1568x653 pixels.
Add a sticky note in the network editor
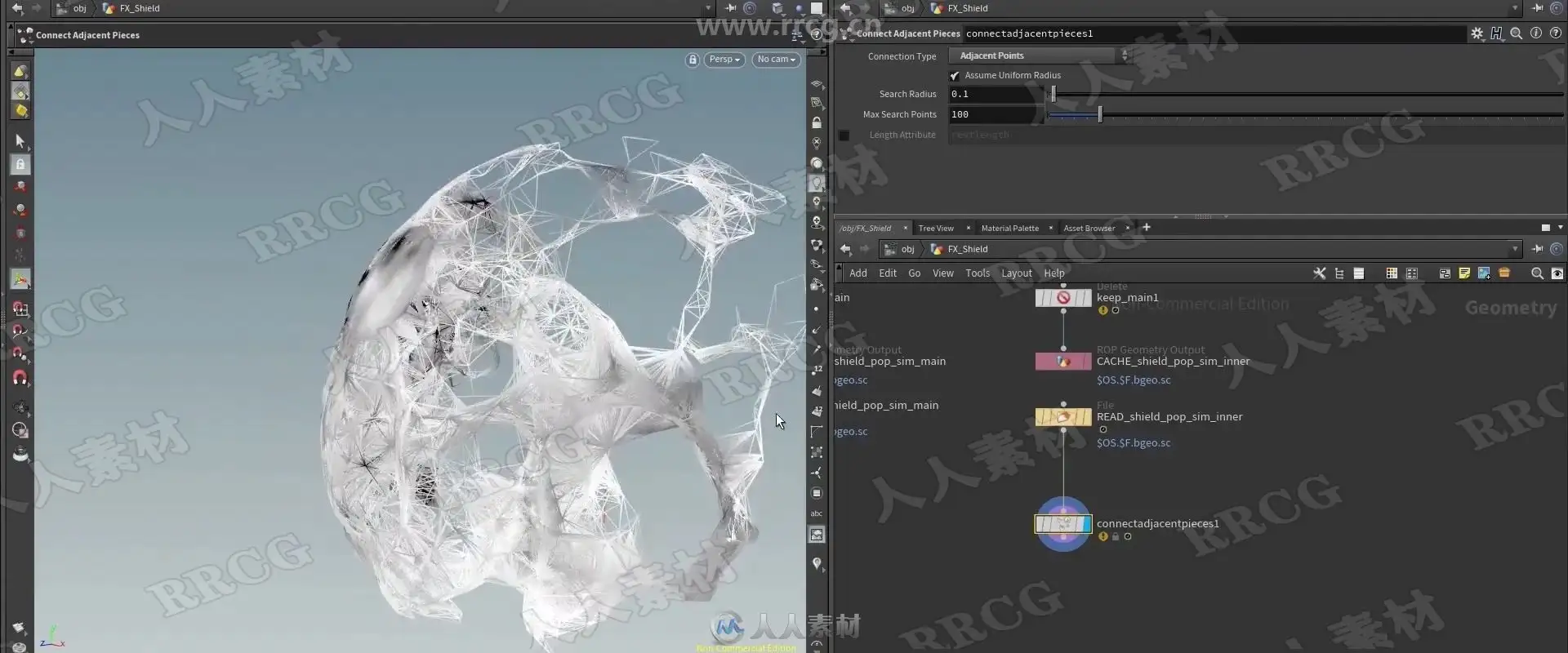[x=1464, y=273]
